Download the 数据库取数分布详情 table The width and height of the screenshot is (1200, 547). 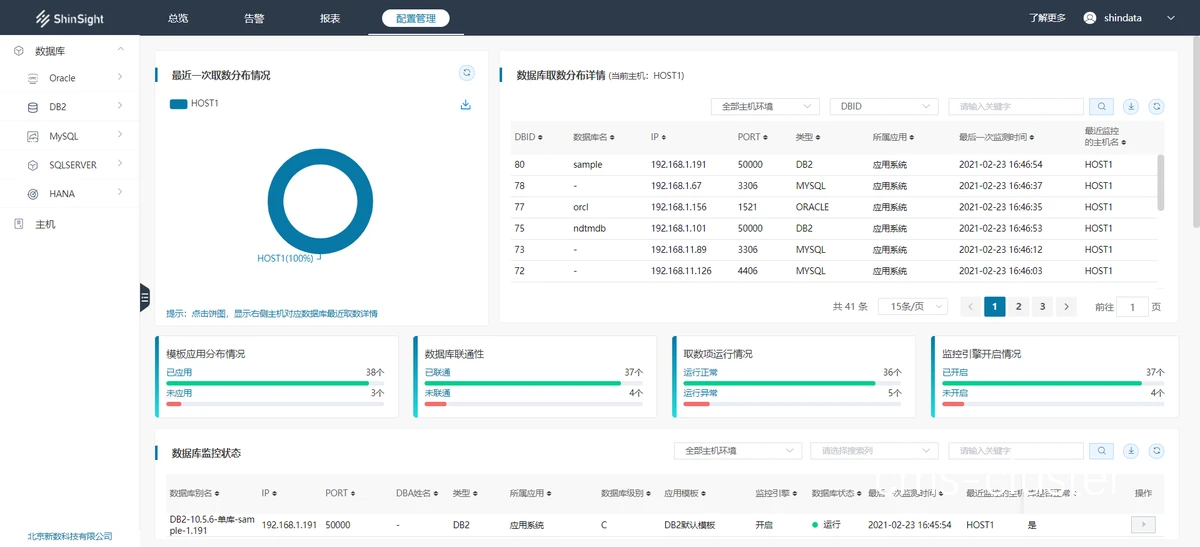point(1131,106)
